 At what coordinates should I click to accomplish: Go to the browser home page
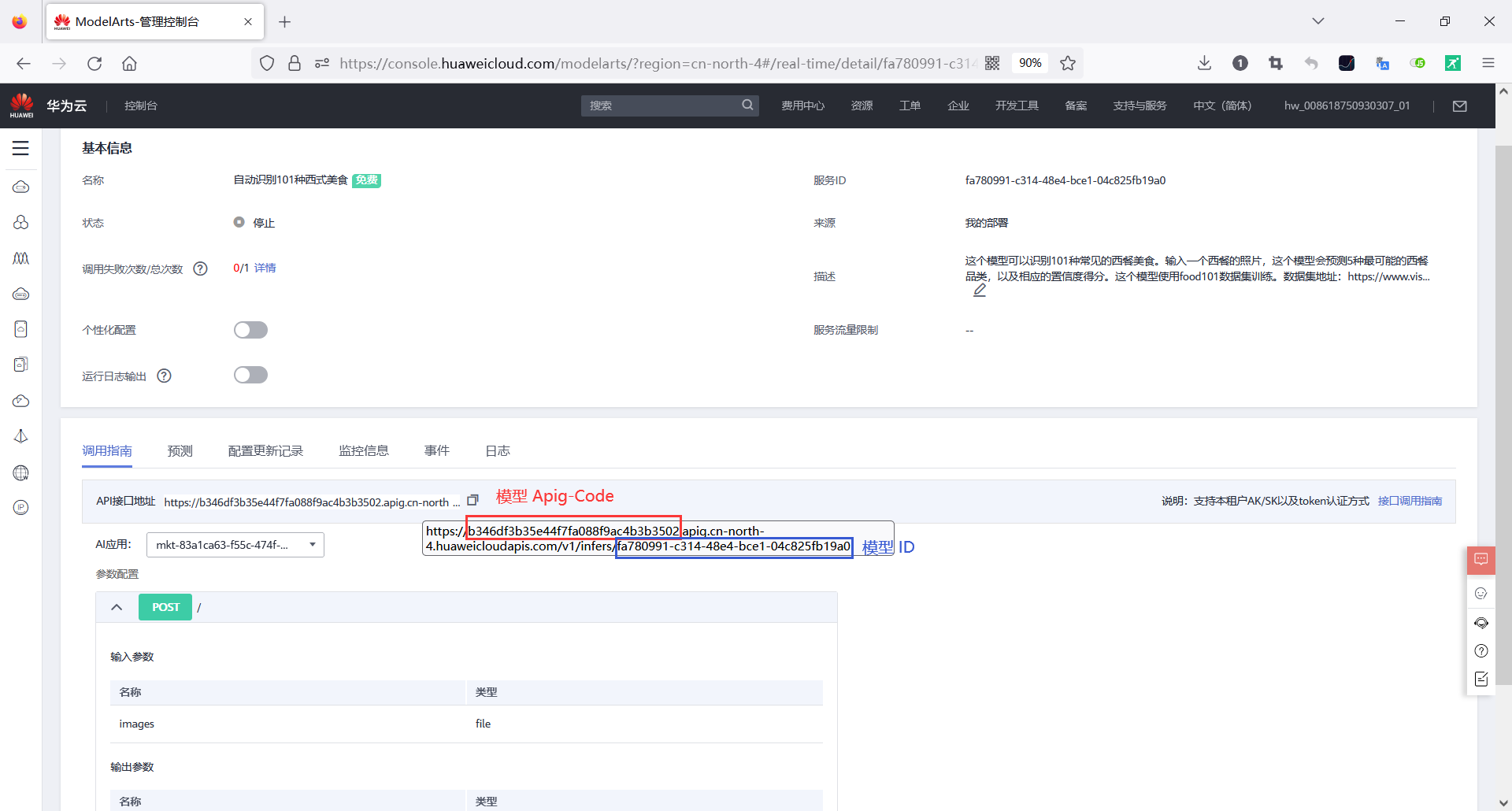pyautogui.click(x=129, y=64)
